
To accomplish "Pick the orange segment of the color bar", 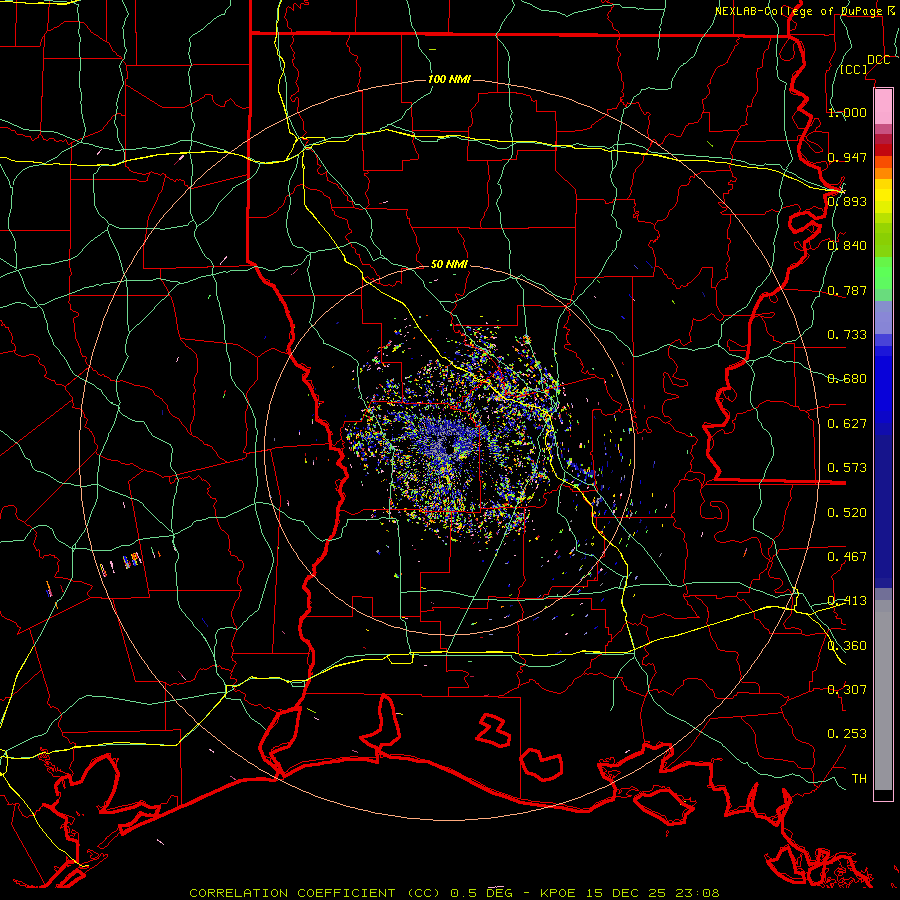I will point(883,173).
